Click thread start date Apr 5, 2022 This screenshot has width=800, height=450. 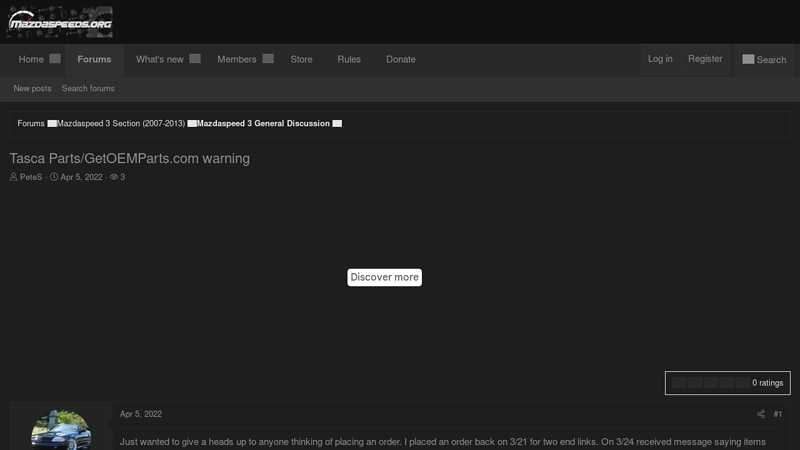tap(82, 177)
